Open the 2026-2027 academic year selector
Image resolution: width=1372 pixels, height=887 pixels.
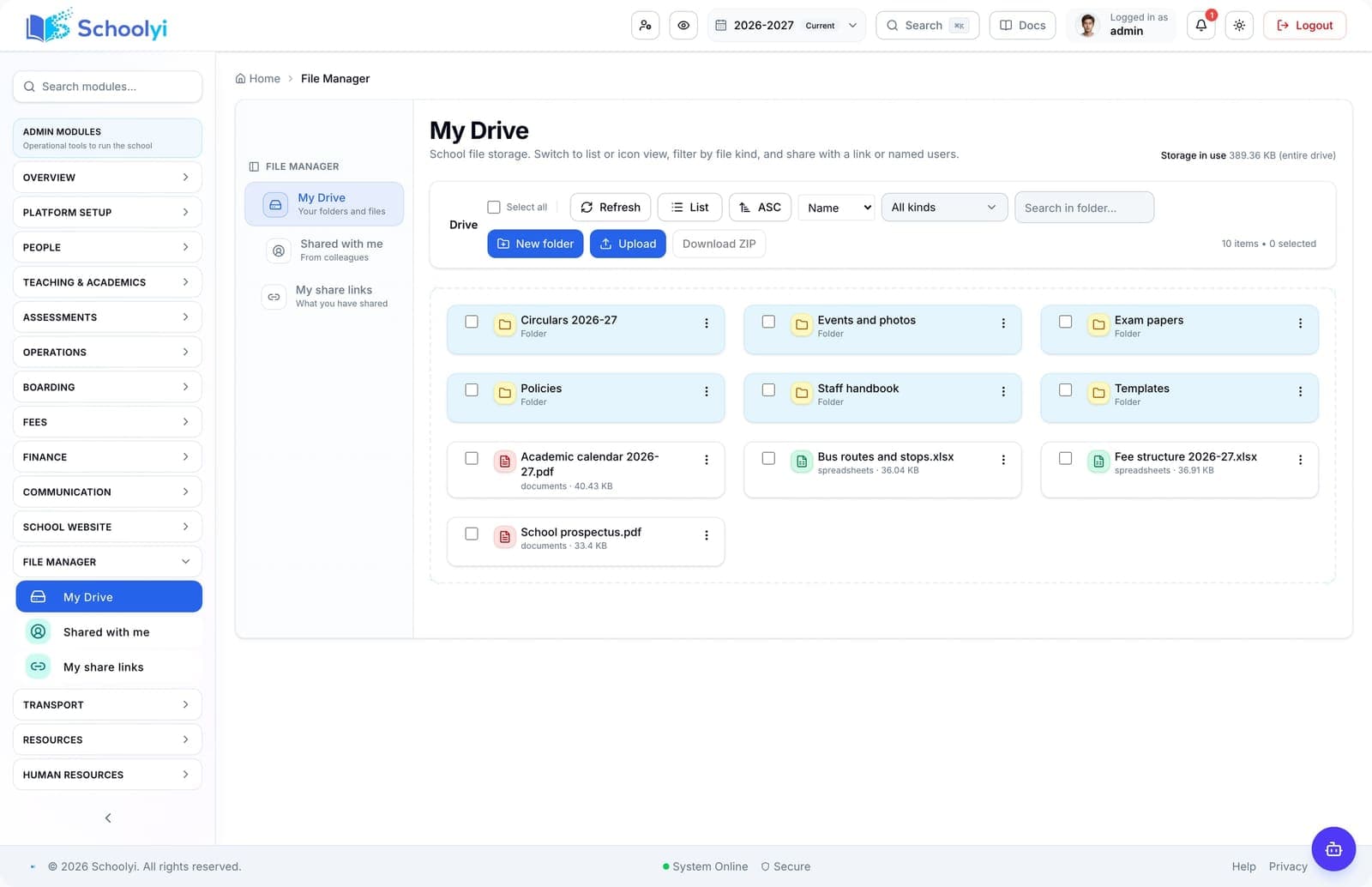pyautogui.click(x=786, y=26)
